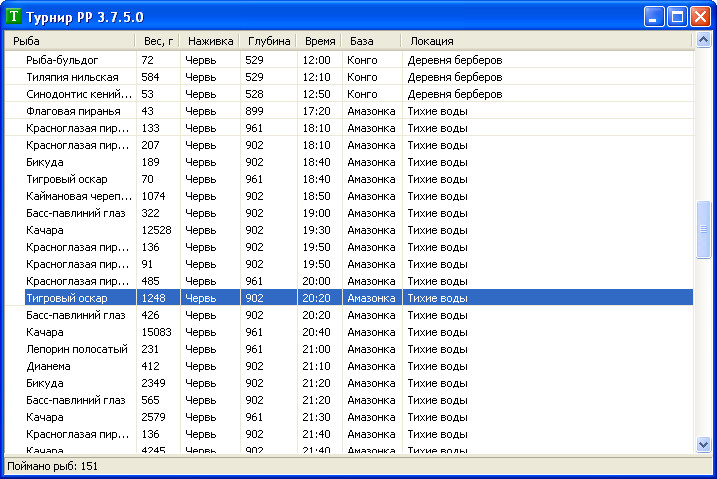Click the scrollbar down arrow

pyautogui.click(x=703, y=444)
